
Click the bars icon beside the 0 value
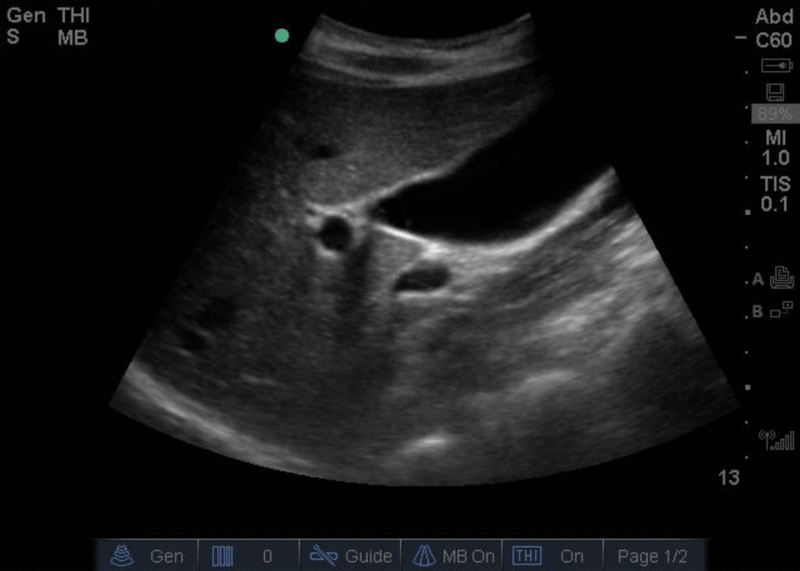click(x=222, y=556)
